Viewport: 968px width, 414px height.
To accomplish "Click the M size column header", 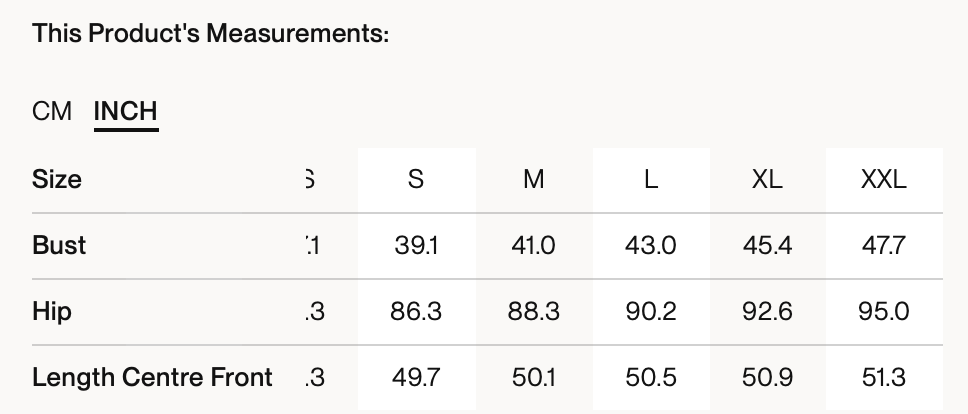I will tap(534, 180).
